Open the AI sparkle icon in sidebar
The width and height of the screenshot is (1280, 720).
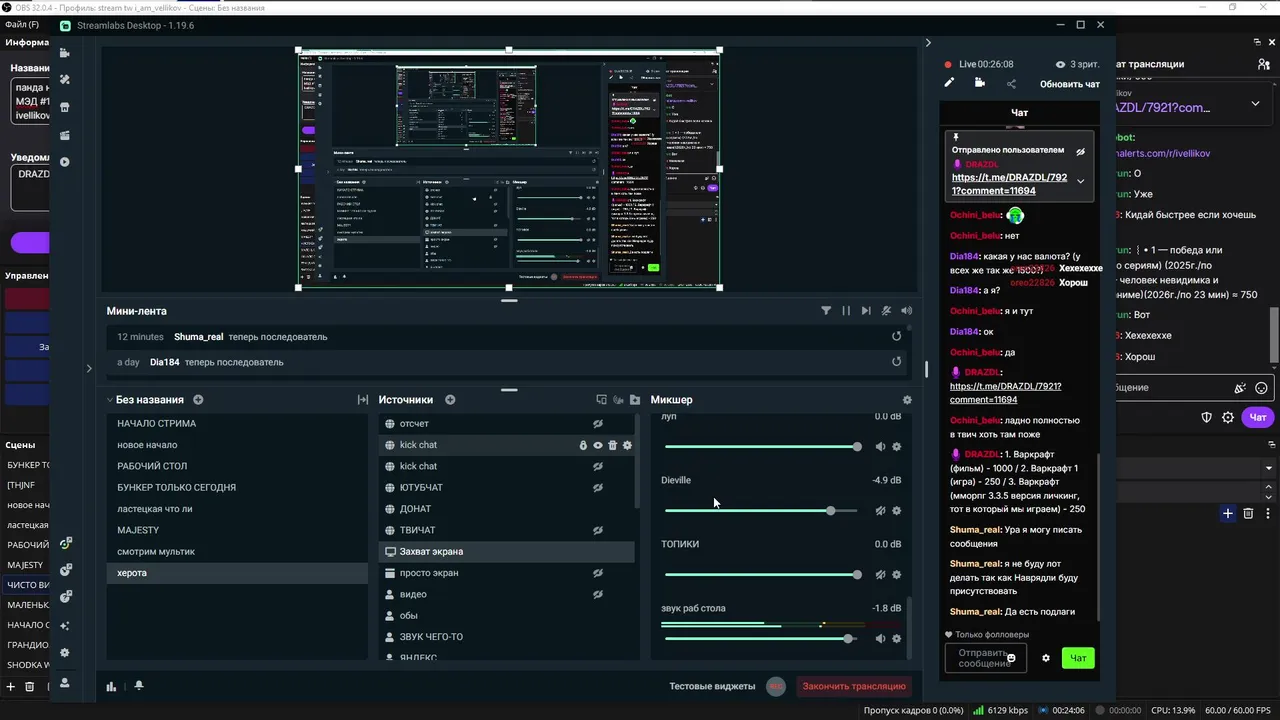pos(65,625)
